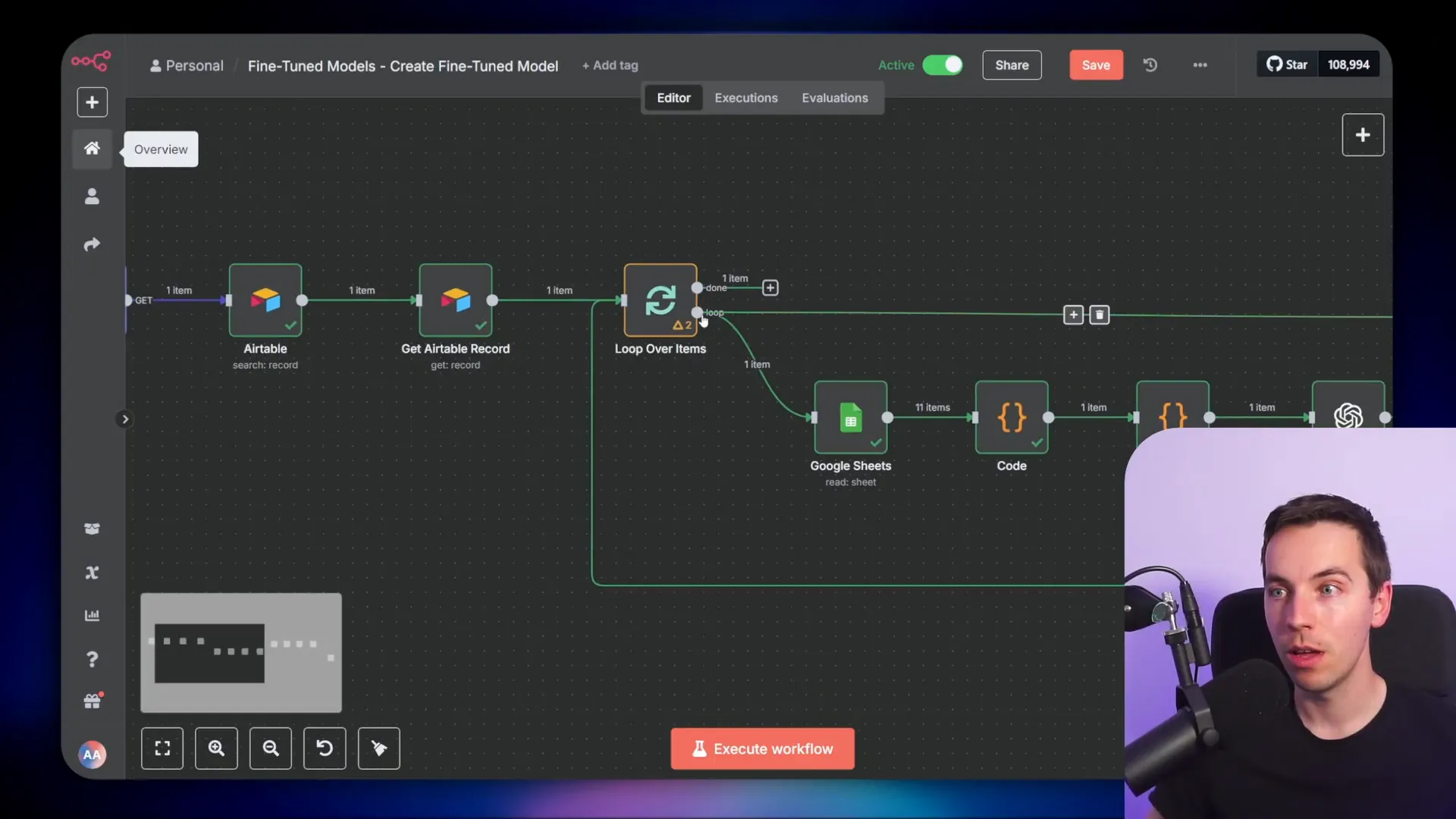Viewport: 1456px width, 819px height.
Task: Click the add node plus on canvas corner
Action: (1363, 135)
